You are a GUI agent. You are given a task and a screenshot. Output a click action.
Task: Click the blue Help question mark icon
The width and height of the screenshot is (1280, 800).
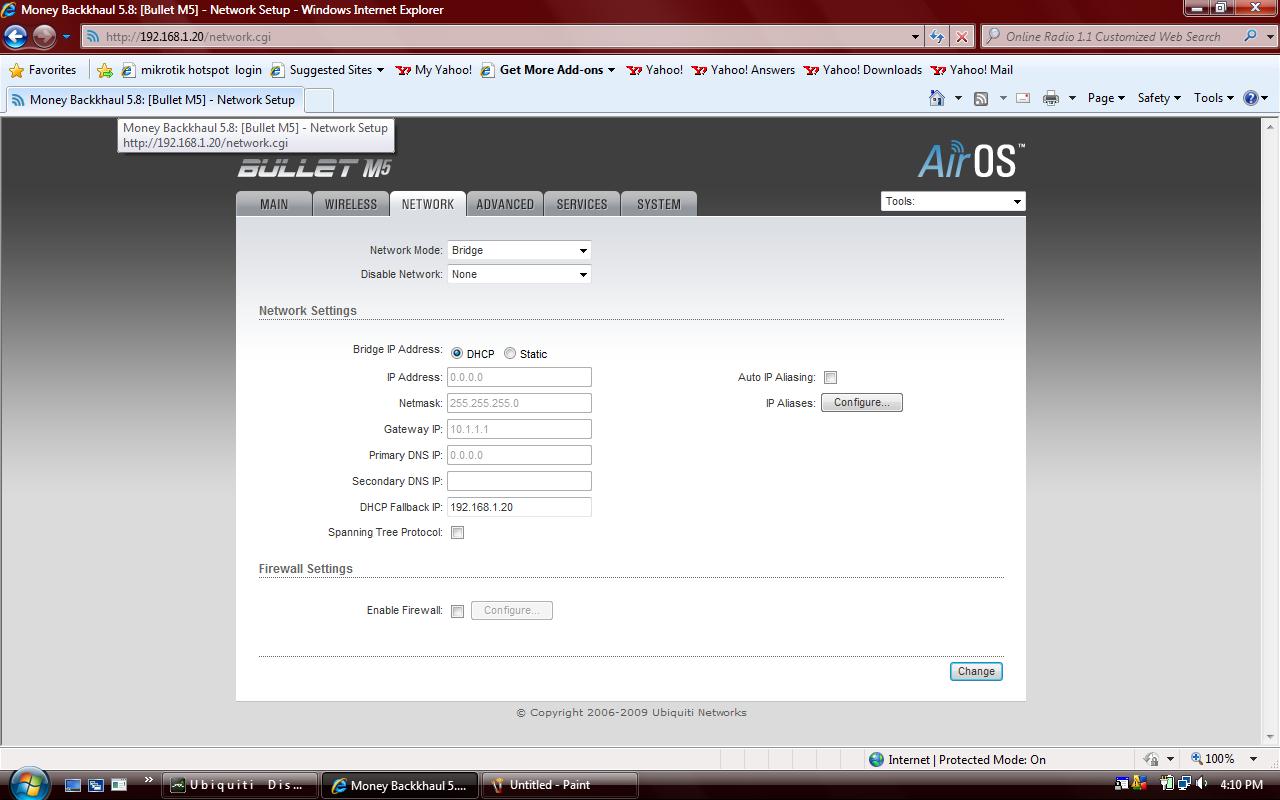point(1250,98)
